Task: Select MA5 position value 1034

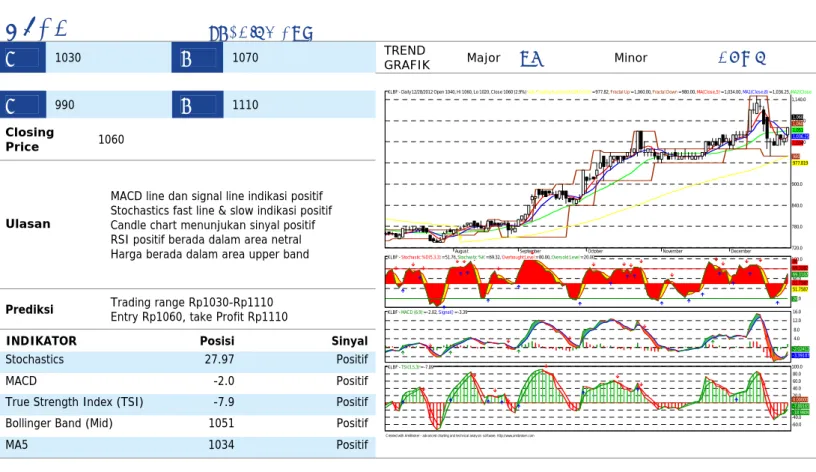Action: 221,445
